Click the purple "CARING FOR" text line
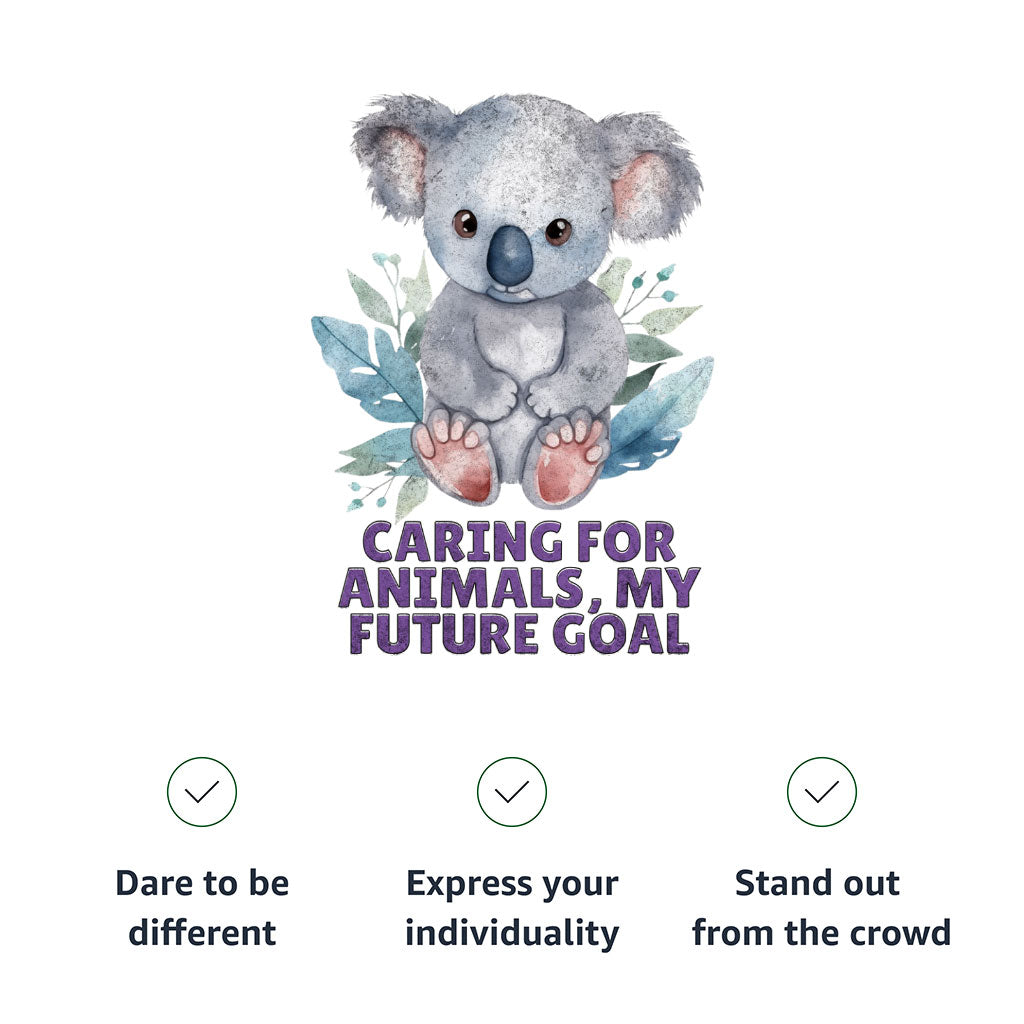The height and width of the screenshot is (1024, 1024). click(518, 543)
